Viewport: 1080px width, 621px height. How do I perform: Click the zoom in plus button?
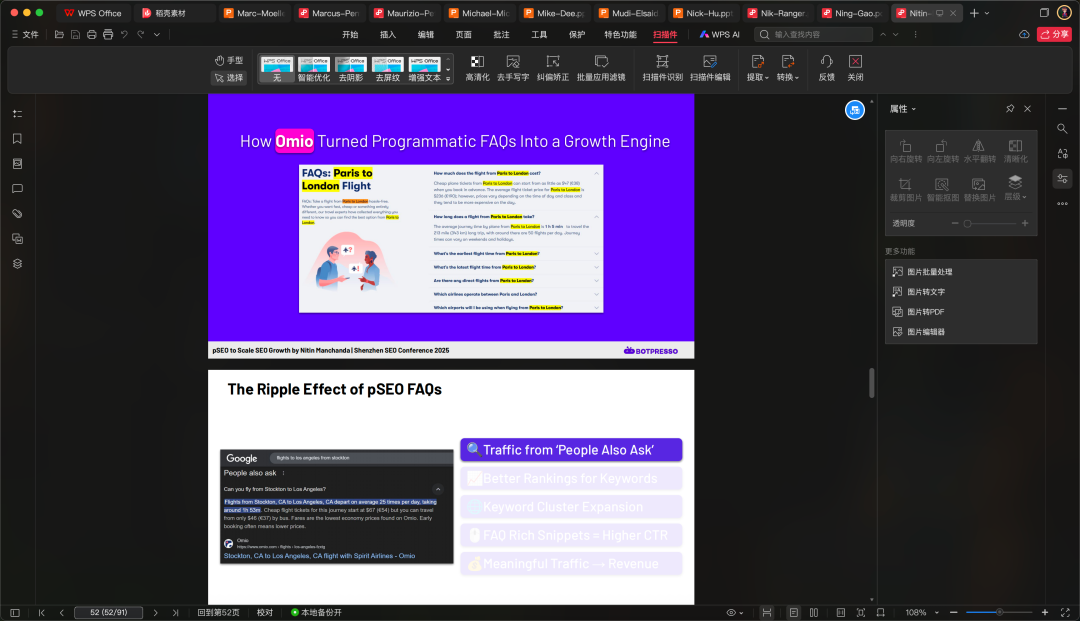[x=1045, y=612]
